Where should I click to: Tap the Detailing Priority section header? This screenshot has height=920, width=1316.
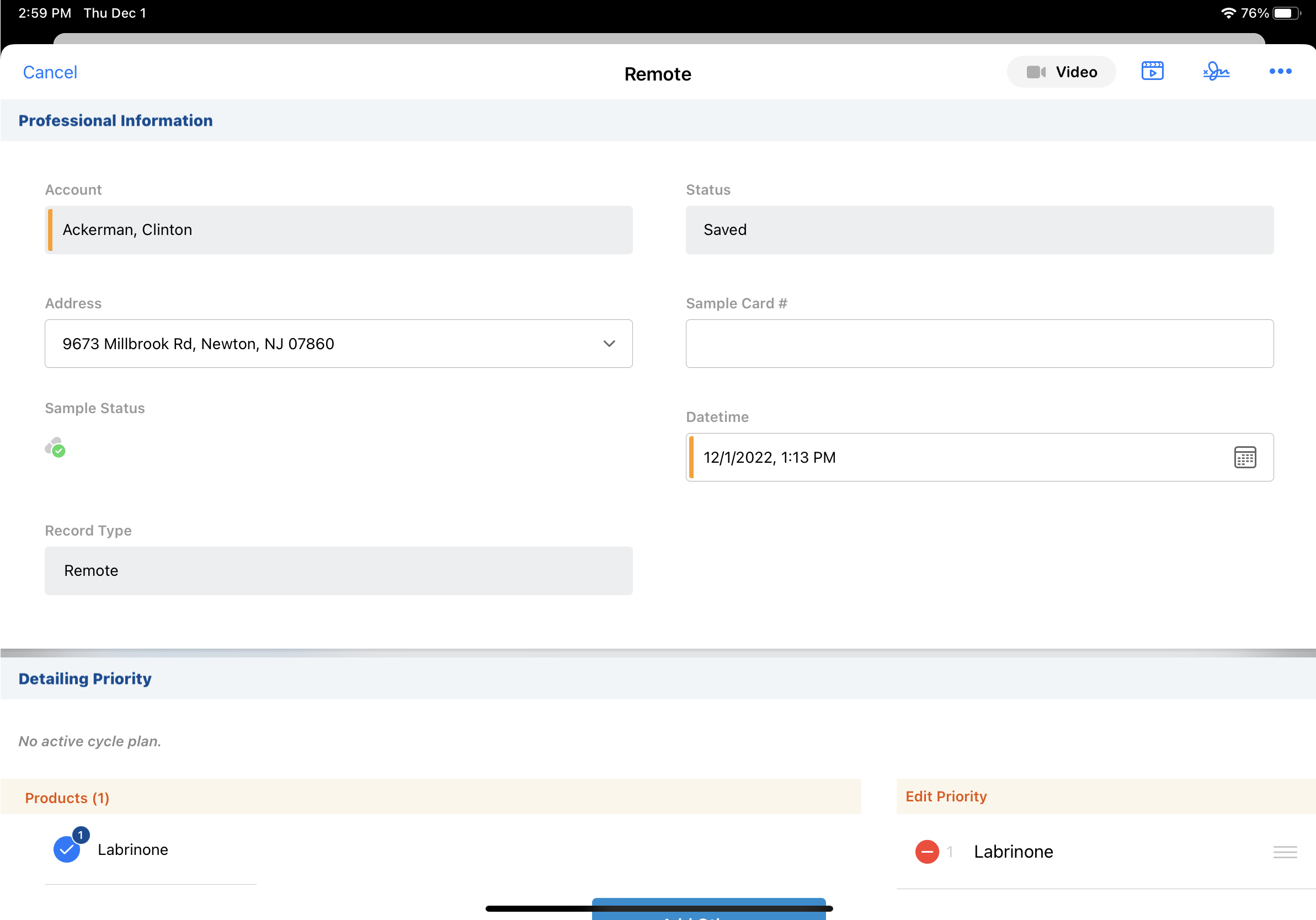coord(85,679)
